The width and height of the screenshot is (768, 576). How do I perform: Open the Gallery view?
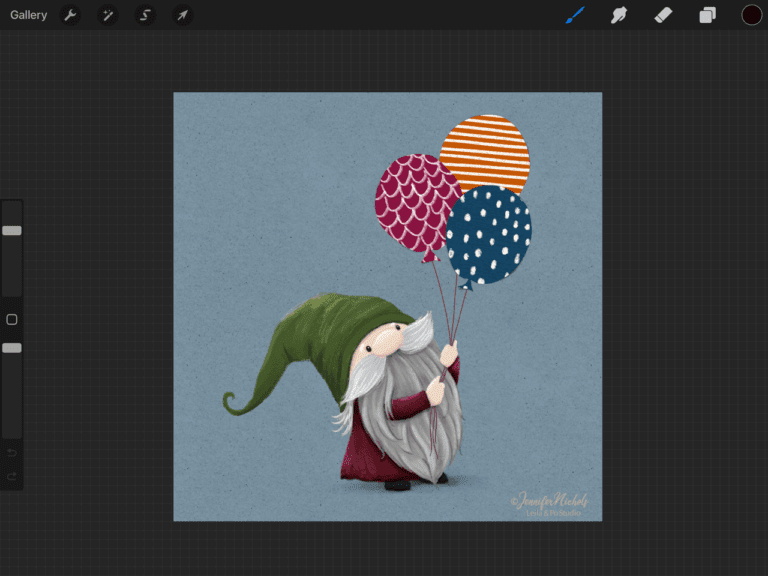click(29, 15)
